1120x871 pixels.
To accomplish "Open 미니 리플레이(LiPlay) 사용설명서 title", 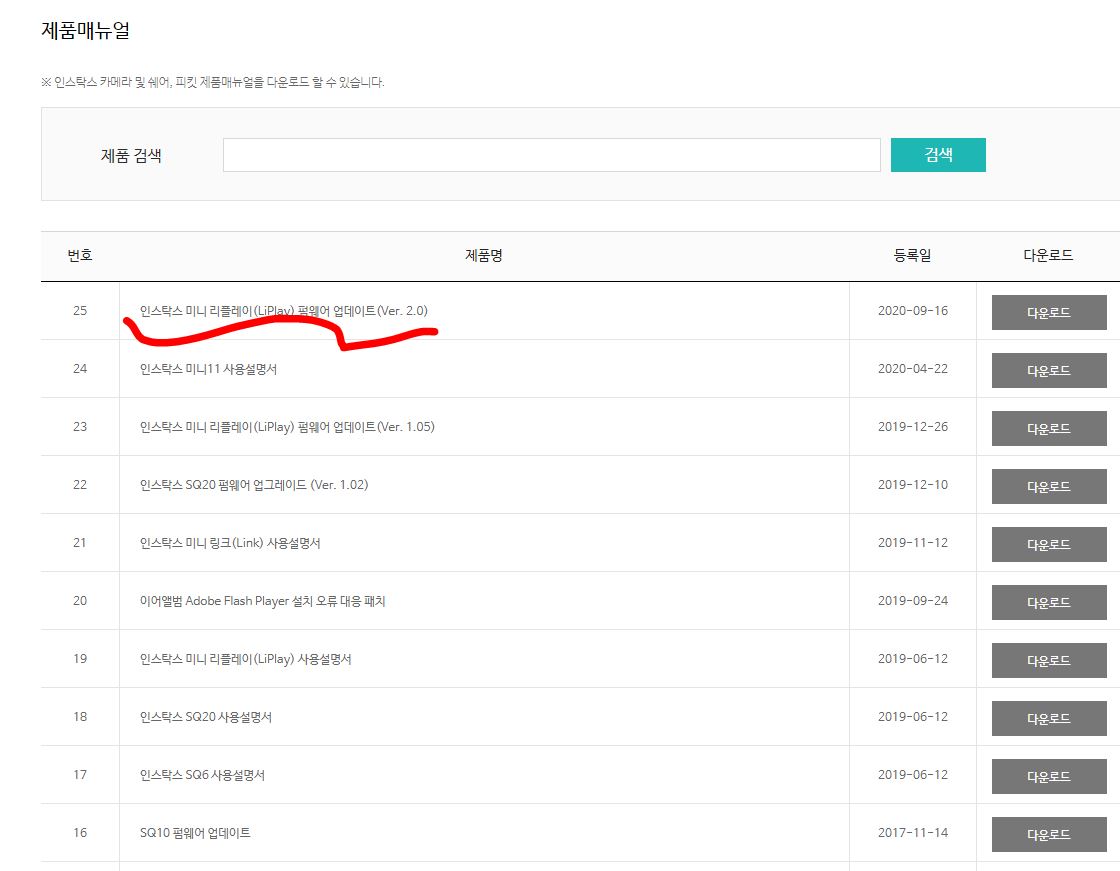I will click(245, 659).
